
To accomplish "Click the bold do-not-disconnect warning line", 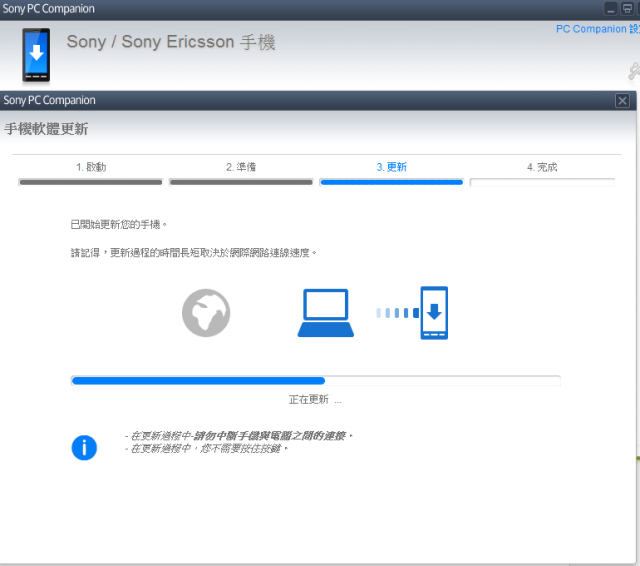I will tap(239, 436).
